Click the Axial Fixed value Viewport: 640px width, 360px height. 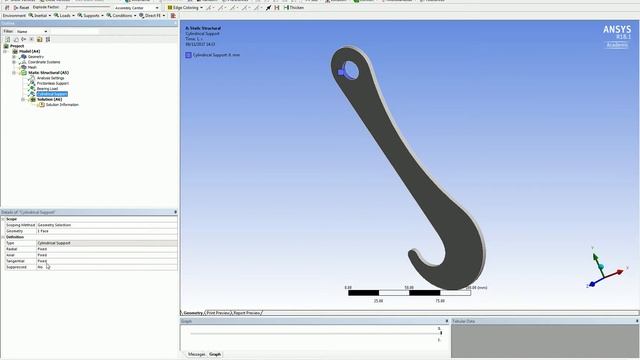107,255
